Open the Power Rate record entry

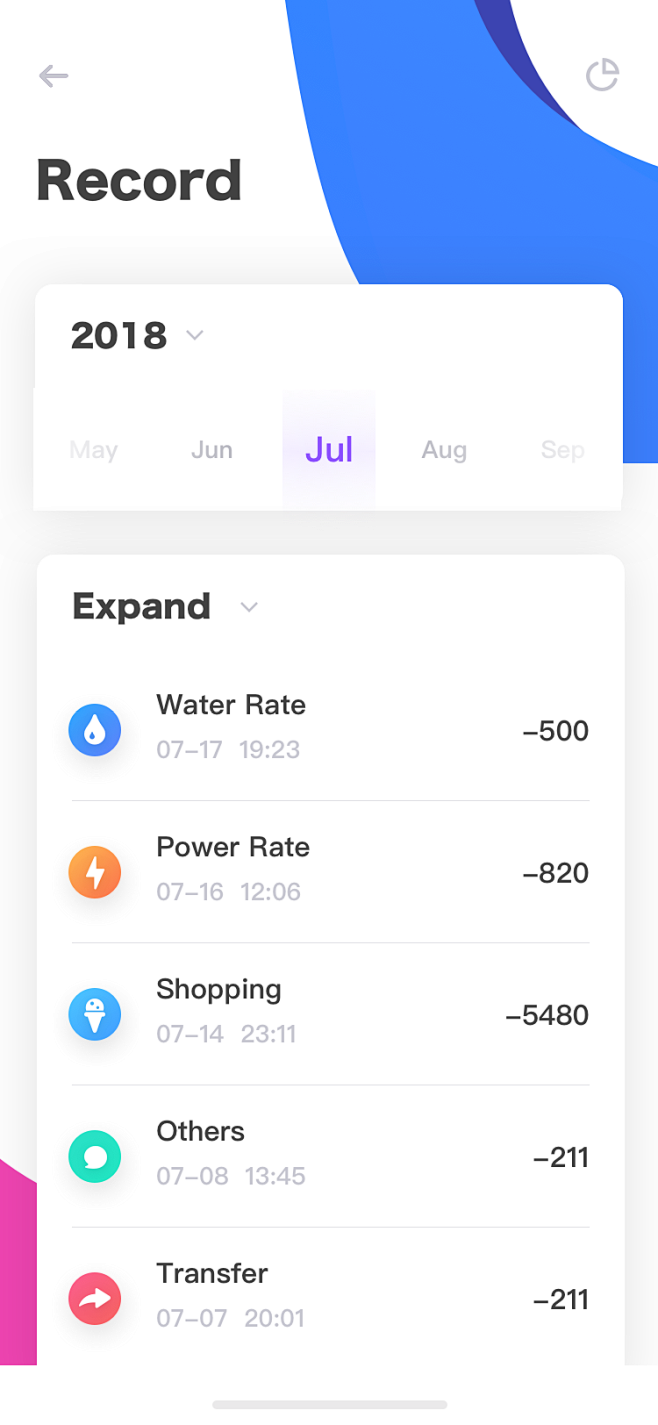pos(330,872)
